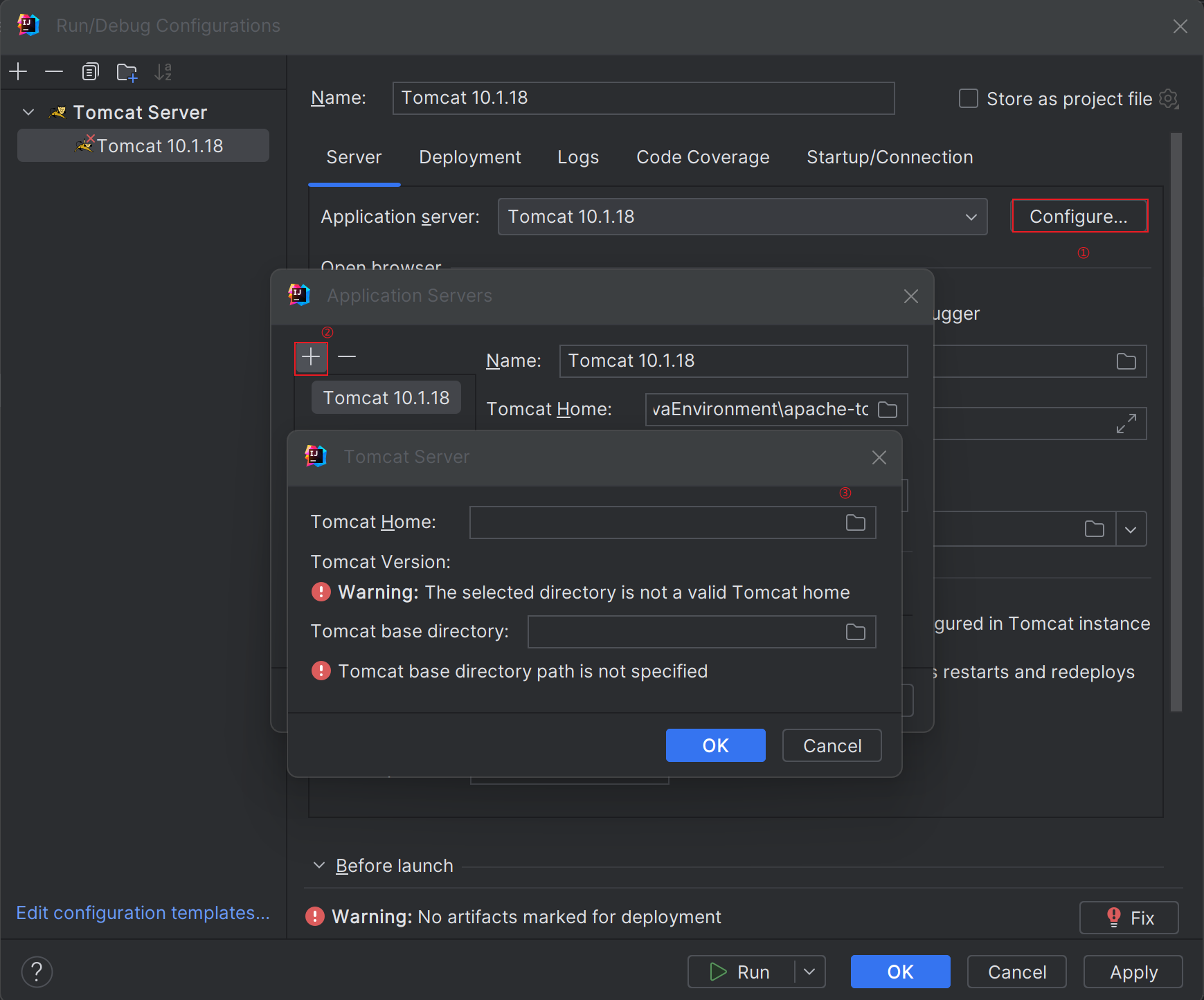Click inside the Name input field
The height and width of the screenshot is (1000, 1204).
coord(643,98)
